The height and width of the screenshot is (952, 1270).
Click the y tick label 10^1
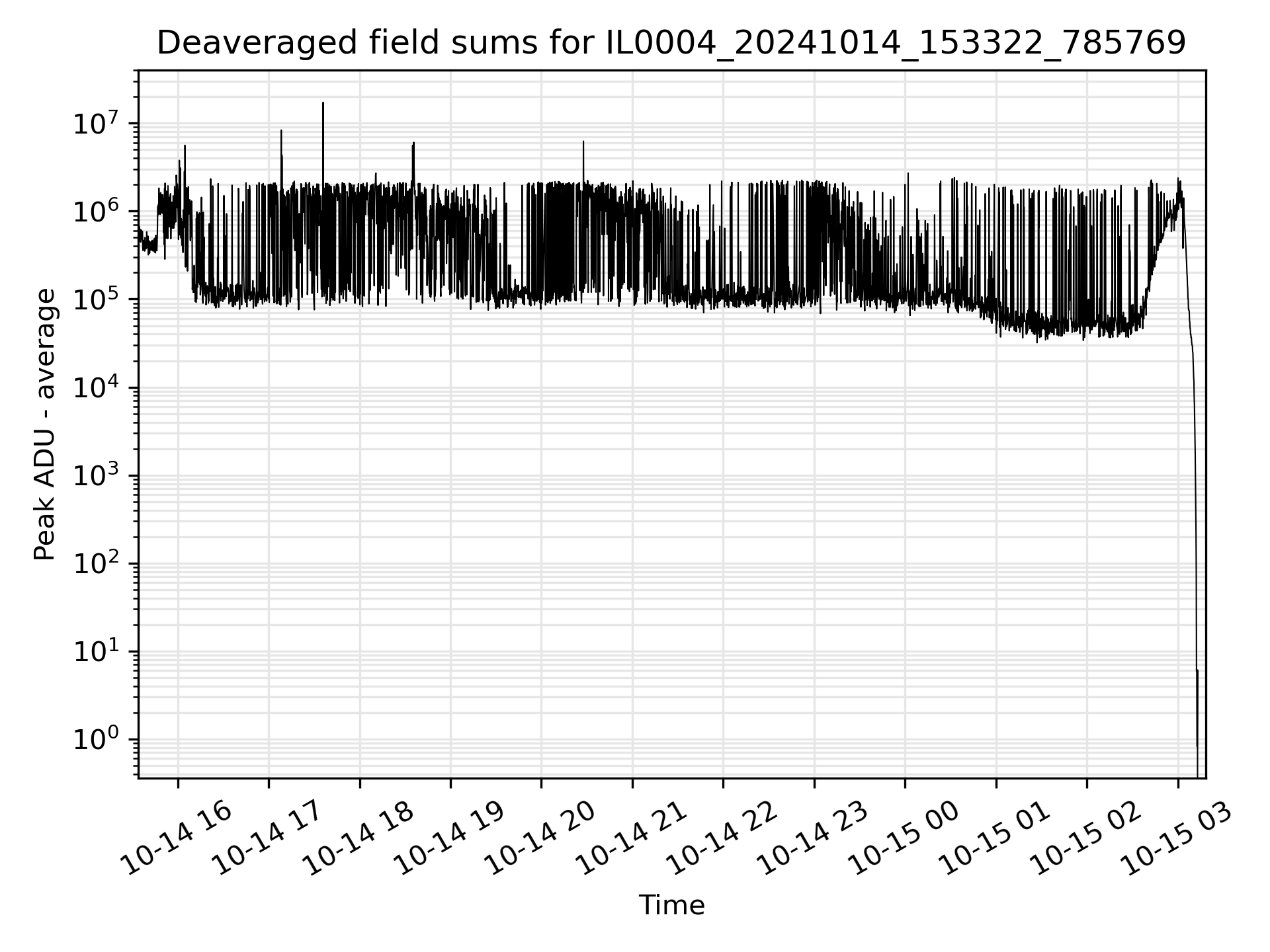tap(97, 651)
